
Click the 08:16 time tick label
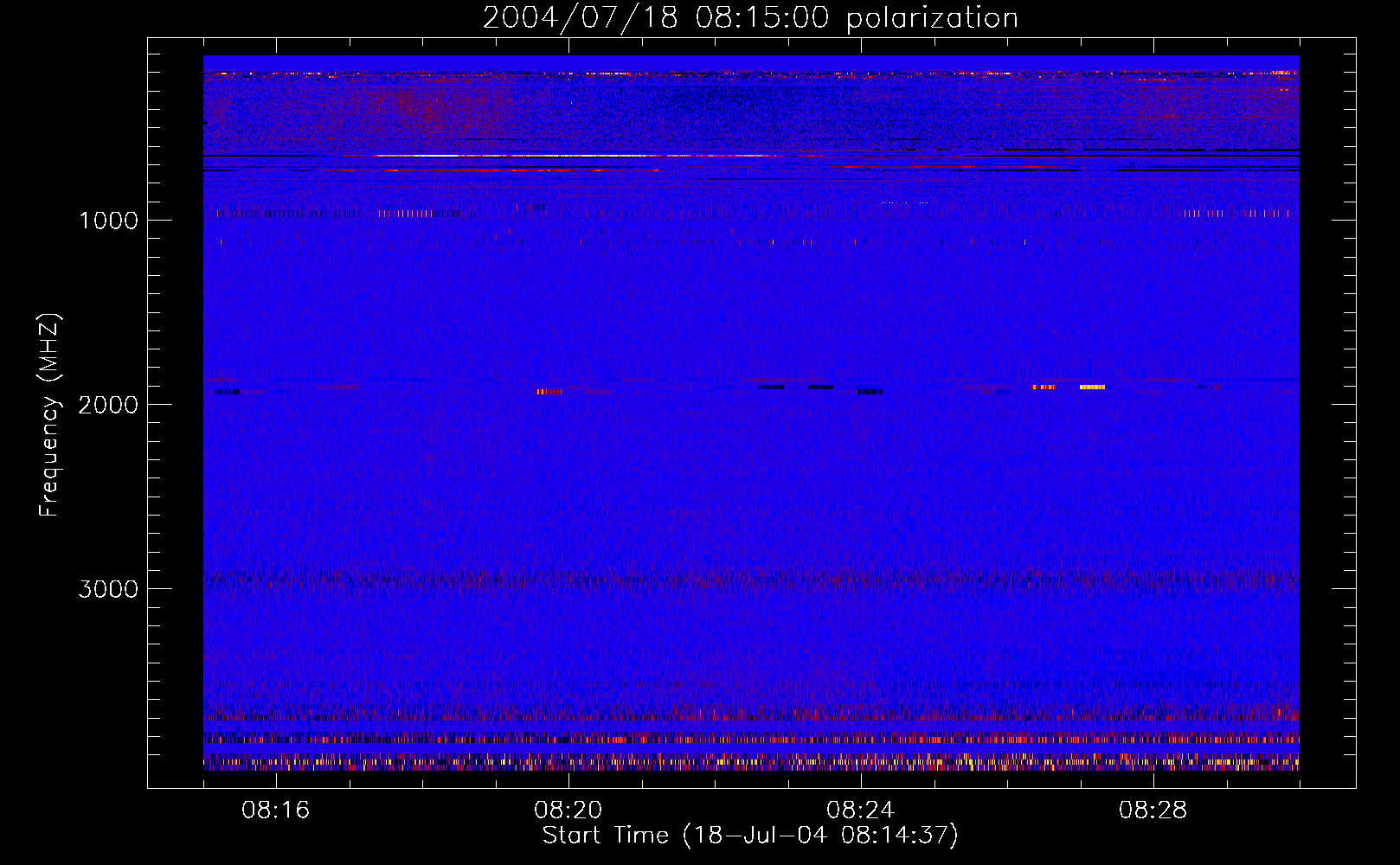[276, 811]
